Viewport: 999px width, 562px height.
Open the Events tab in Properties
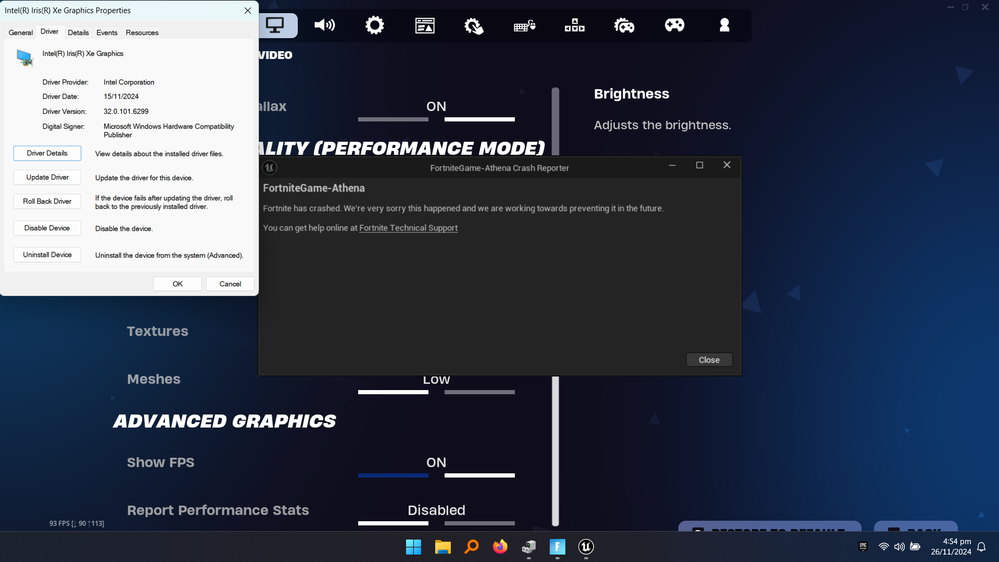click(107, 32)
